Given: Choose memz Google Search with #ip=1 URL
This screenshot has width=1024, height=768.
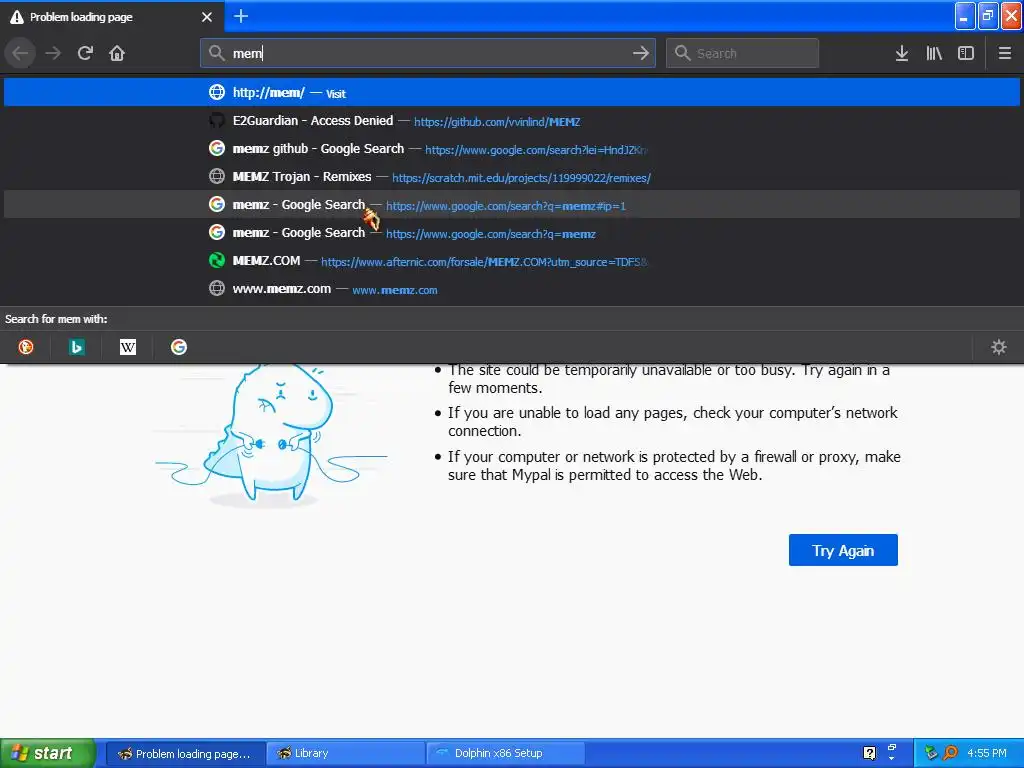Looking at the screenshot, I should tap(512, 205).
